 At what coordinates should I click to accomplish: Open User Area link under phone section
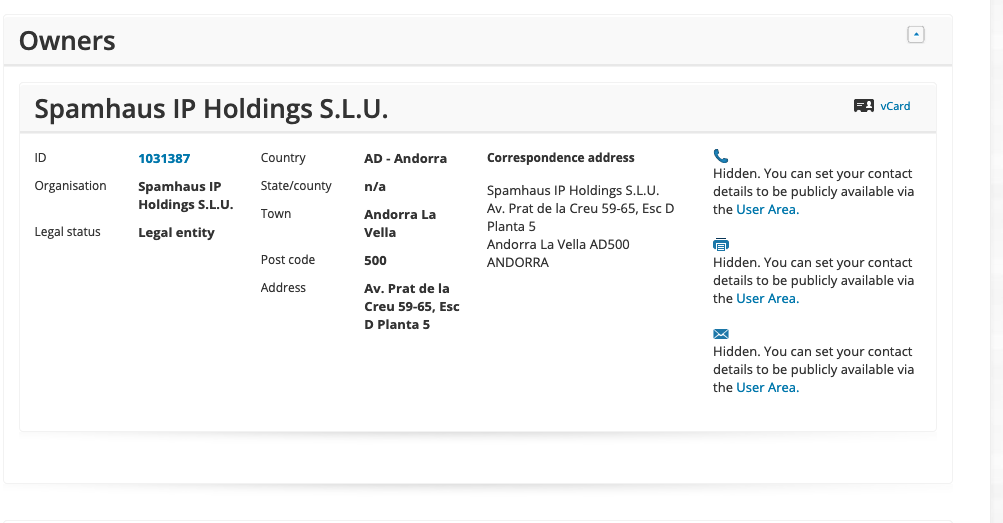coord(768,210)
